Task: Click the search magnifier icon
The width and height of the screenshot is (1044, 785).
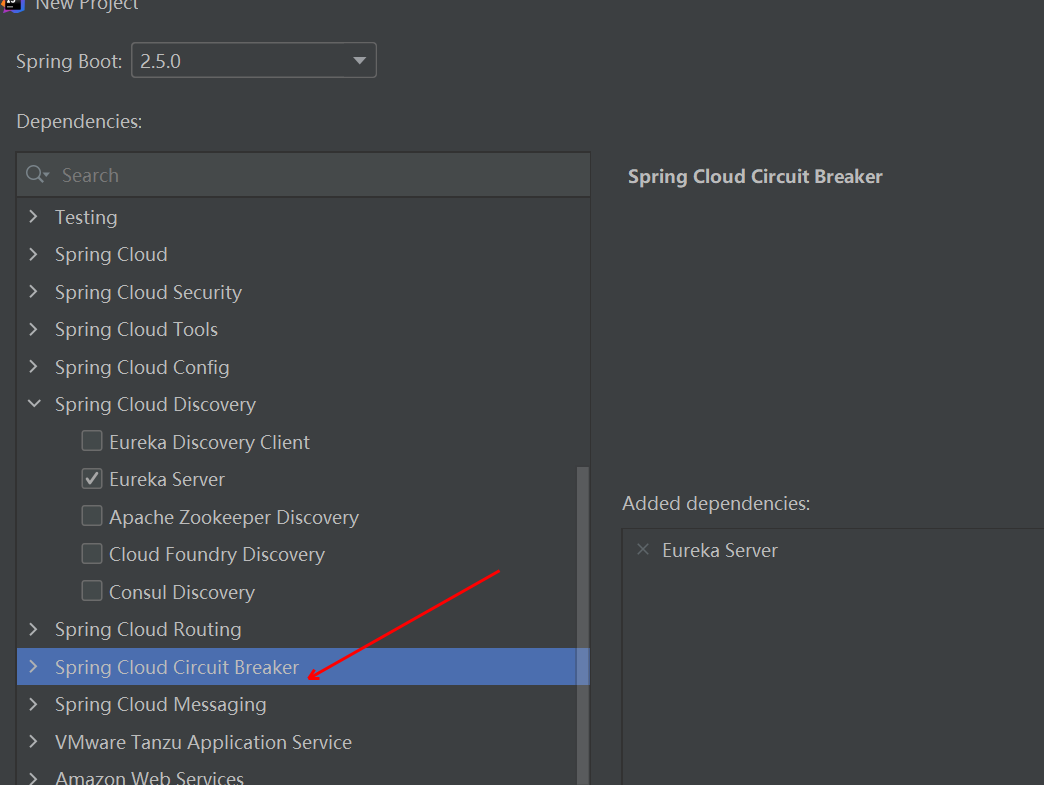Action: [37, 174]
